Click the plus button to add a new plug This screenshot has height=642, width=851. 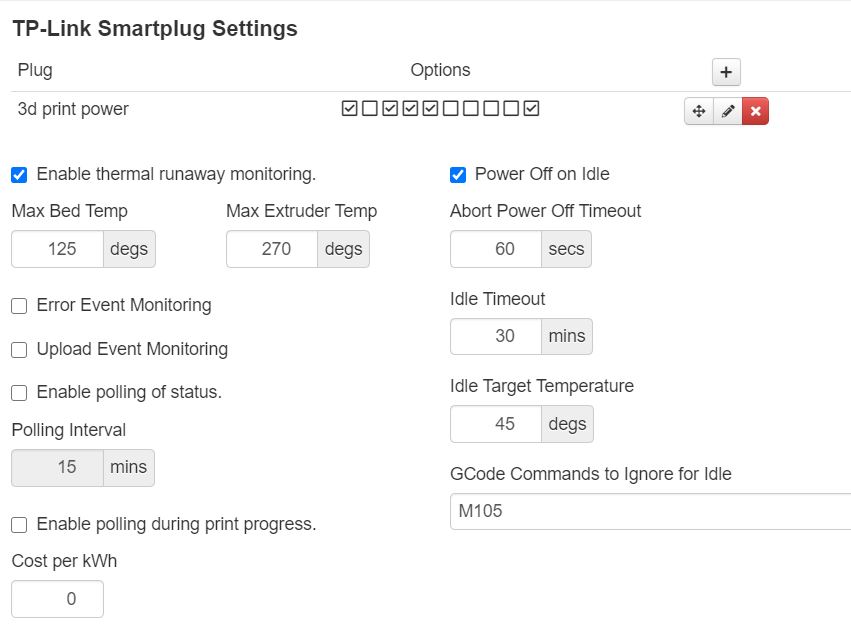click(725, 71)
